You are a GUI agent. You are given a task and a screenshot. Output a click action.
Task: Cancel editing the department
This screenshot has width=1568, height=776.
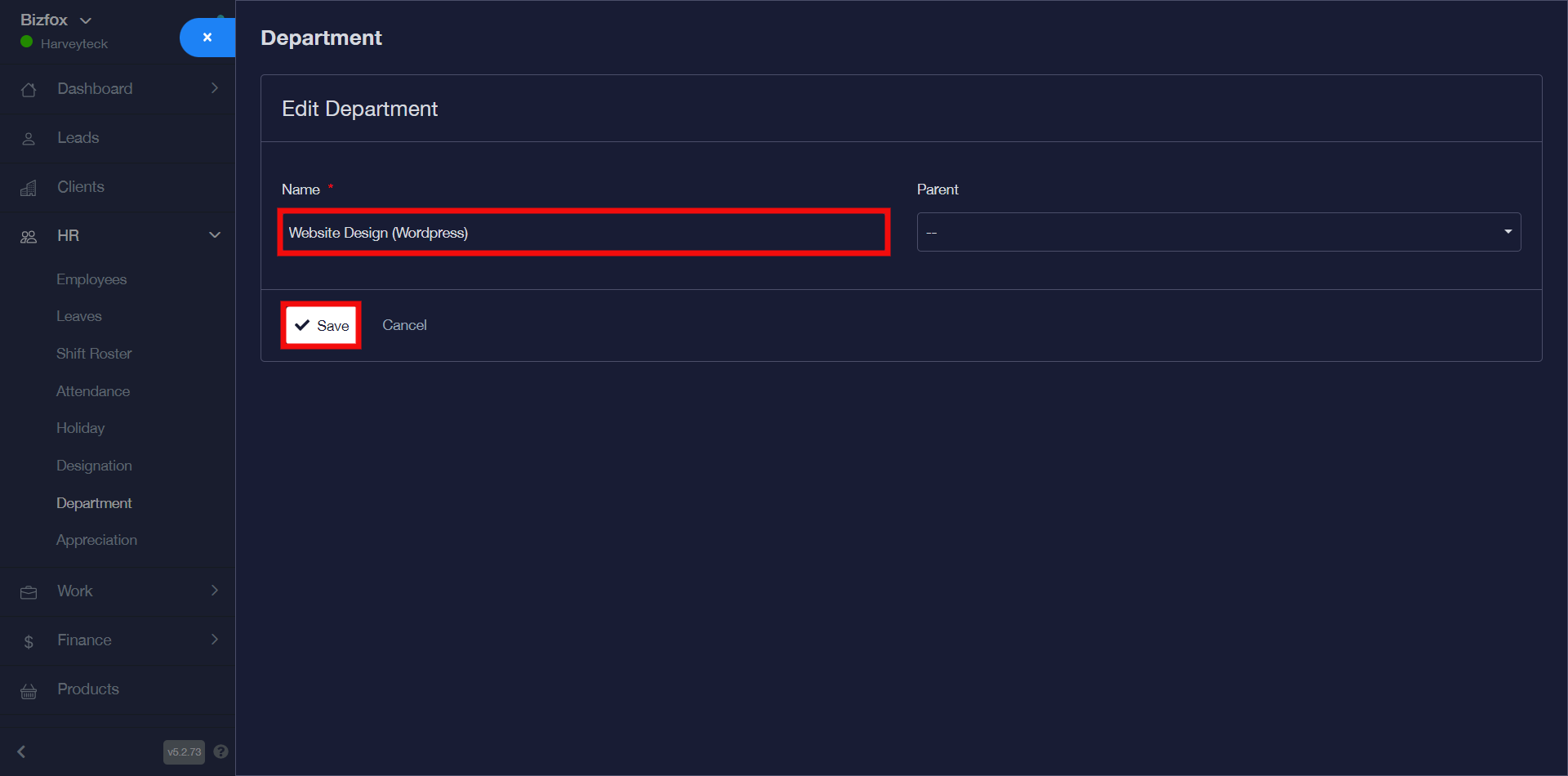[x=404, y=325]
